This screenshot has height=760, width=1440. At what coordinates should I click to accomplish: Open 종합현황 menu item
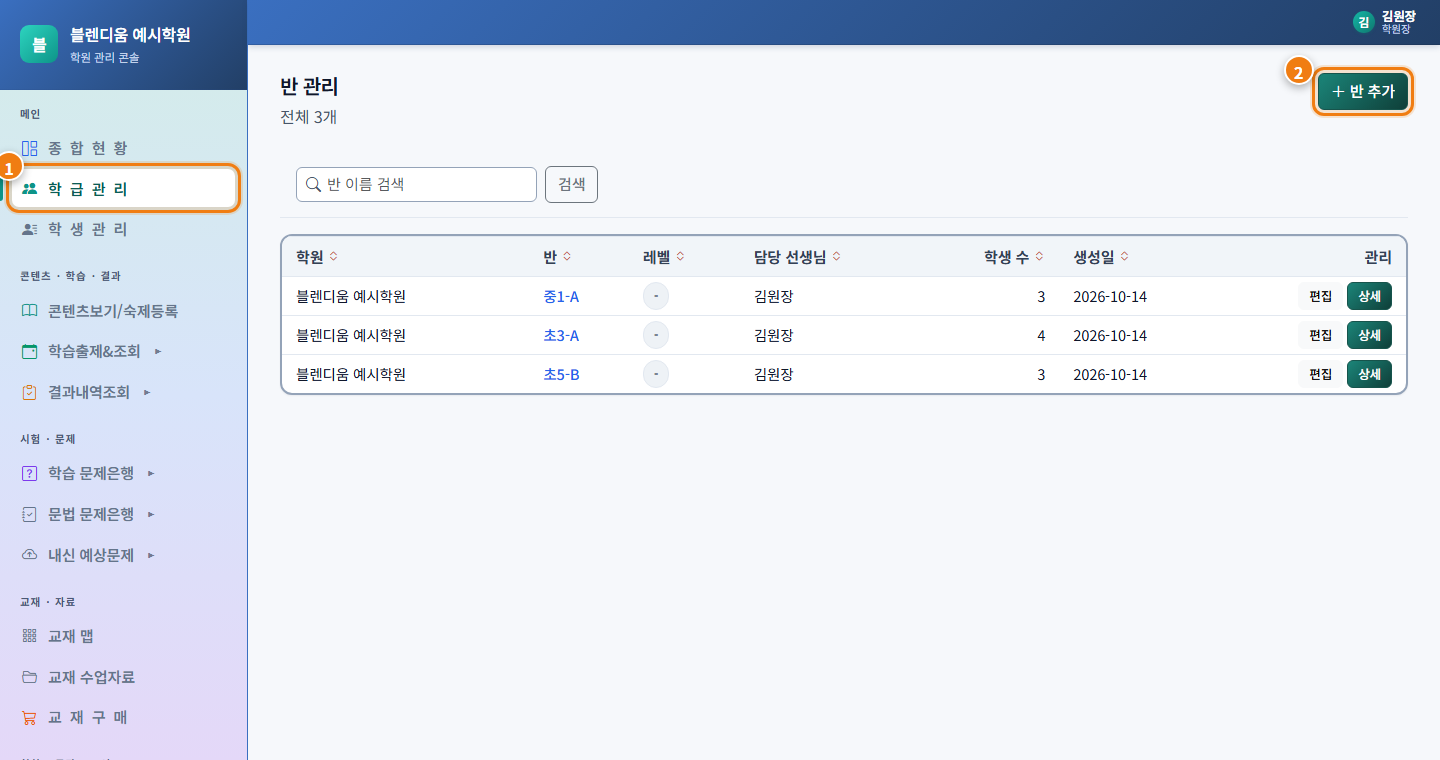tap(124, 148)
